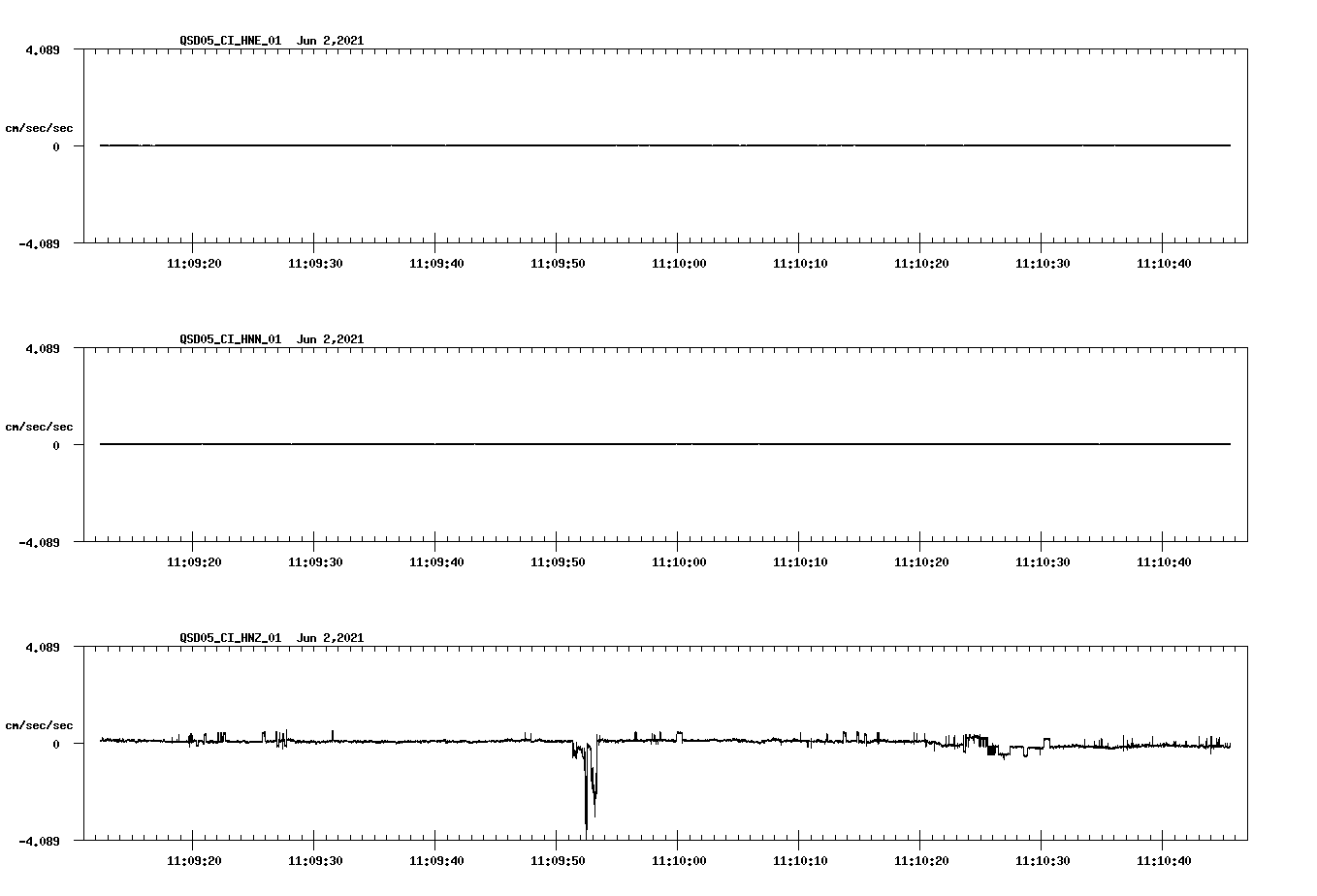Select 11:09:30 time label under HNN plot

[315, 561]
